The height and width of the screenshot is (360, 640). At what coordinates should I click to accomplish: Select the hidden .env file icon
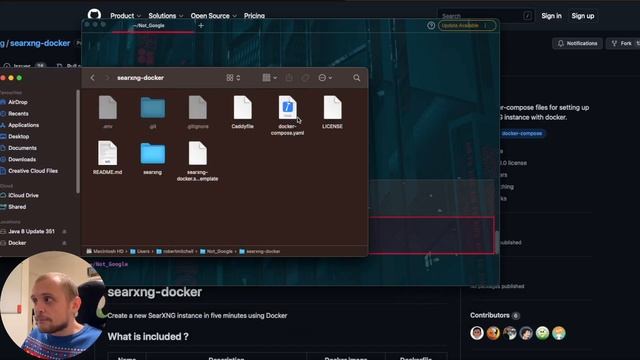(x=108, y=107)
